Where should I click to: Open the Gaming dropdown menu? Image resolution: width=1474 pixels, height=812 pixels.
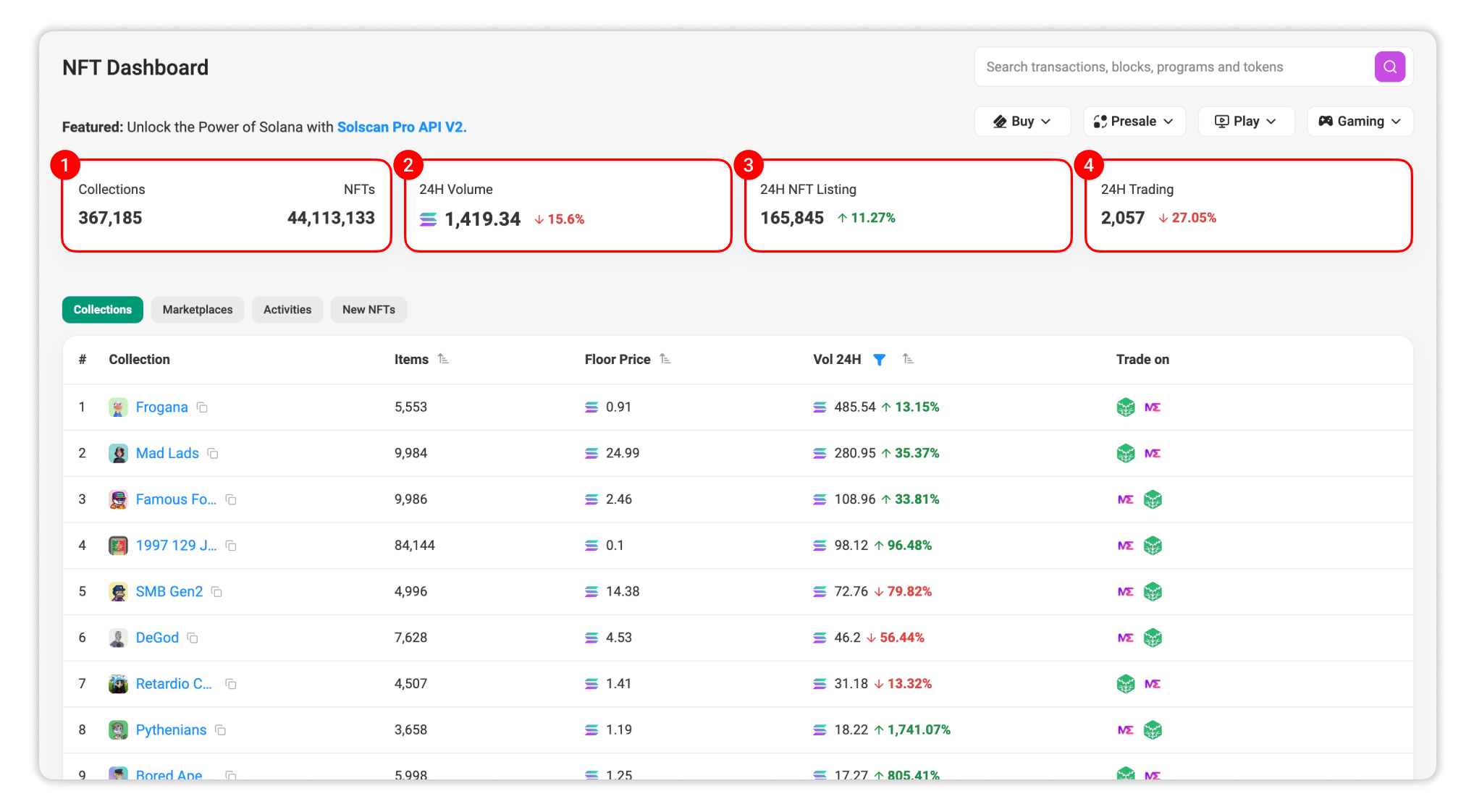pyautogui.click(x=1359, y=121)
